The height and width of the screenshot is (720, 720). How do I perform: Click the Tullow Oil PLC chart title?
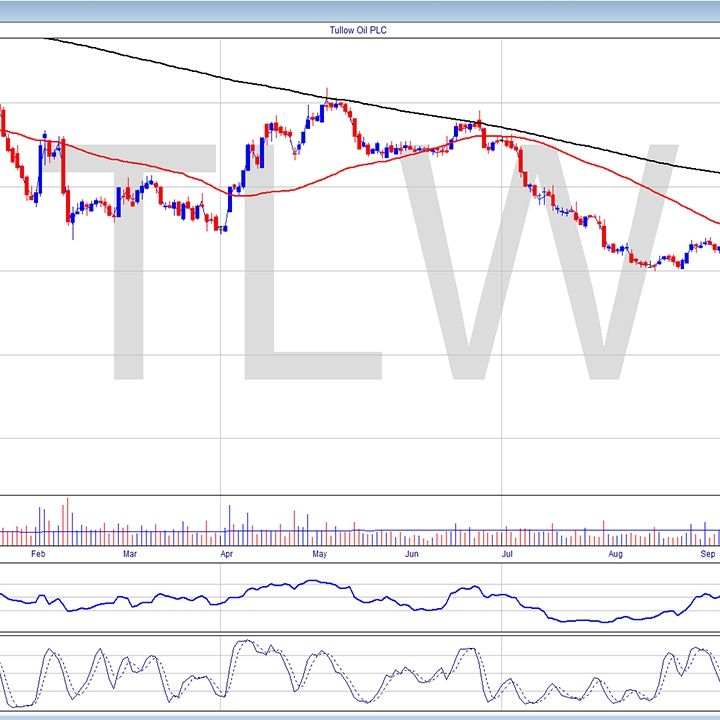tap(359, 30)
